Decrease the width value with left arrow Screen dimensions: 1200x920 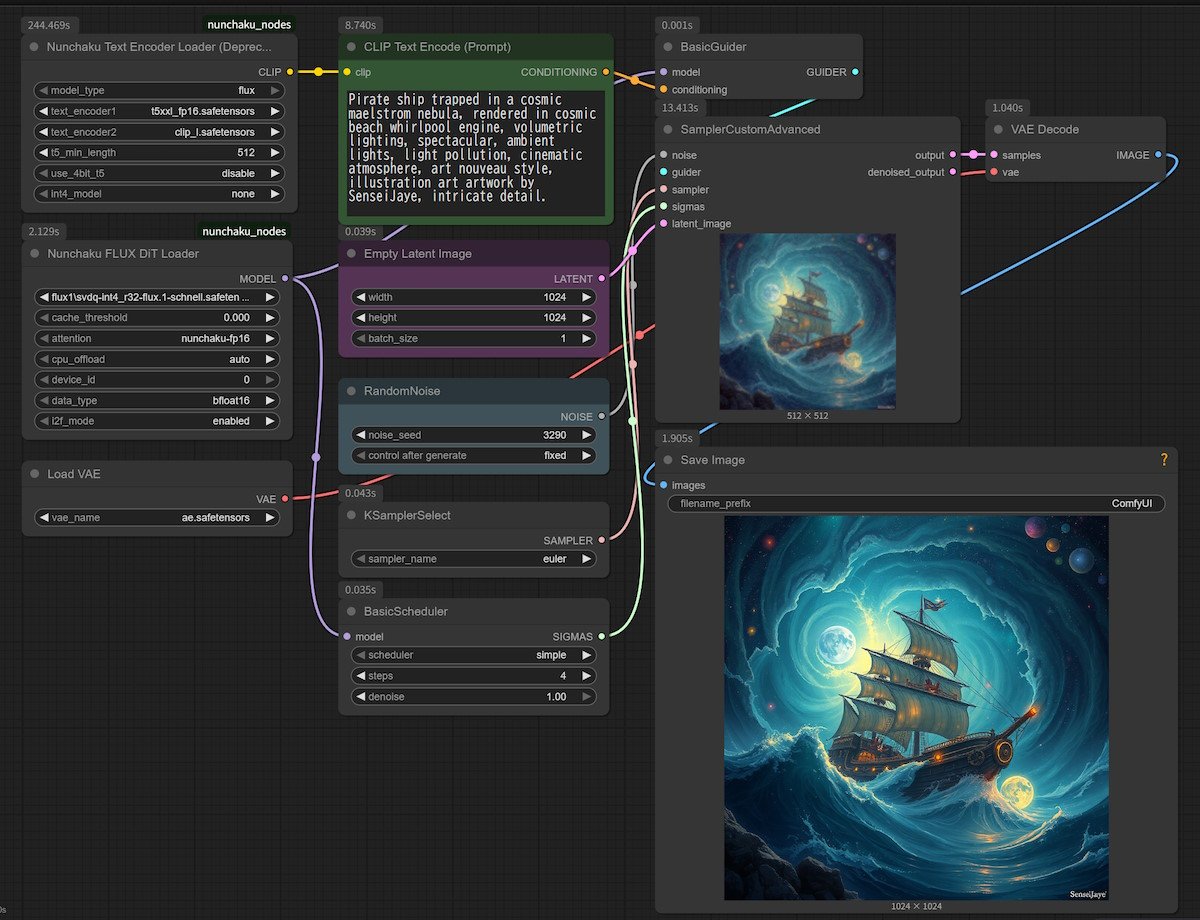point(359,297)
